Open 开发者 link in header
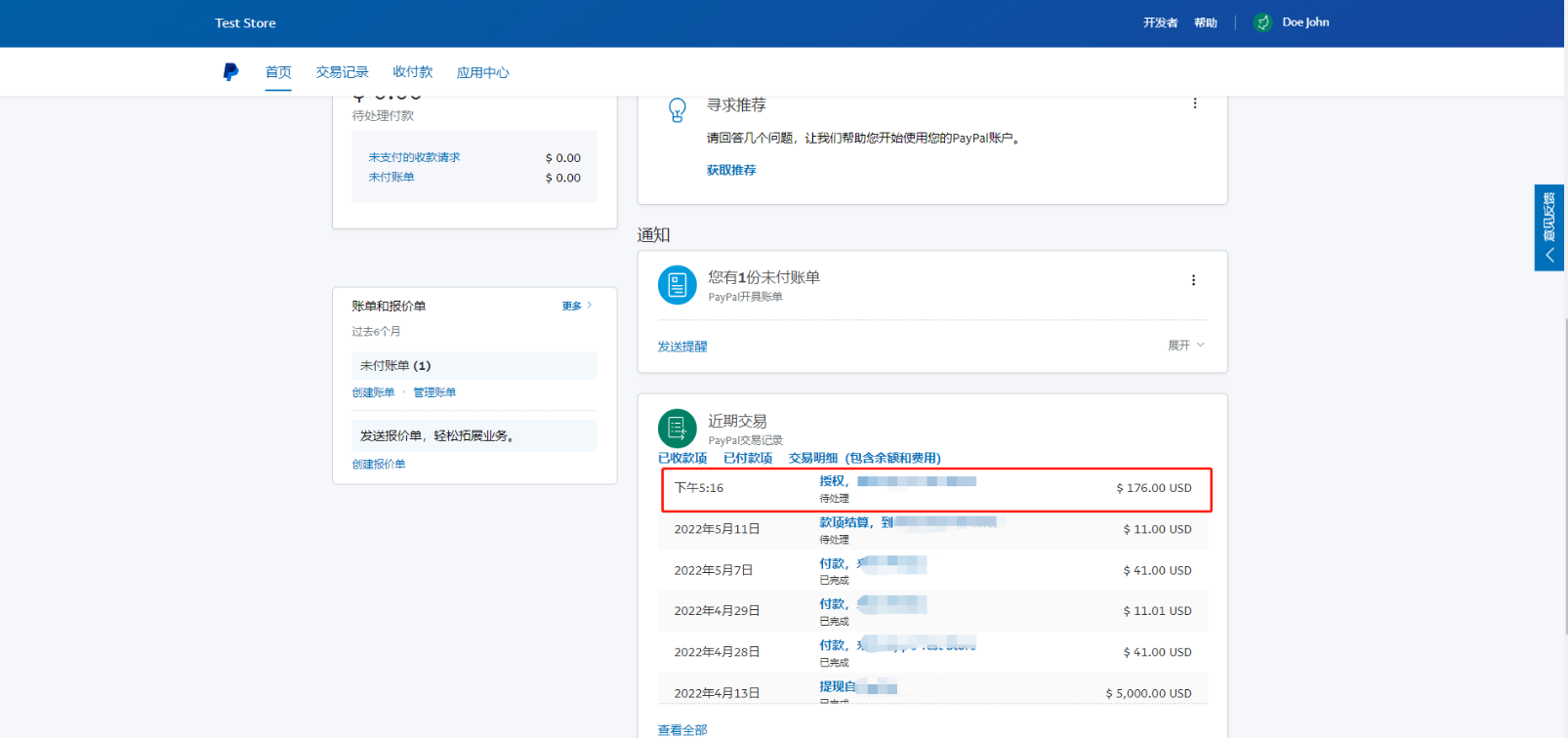Image resolution: width=1568 pixels, height=738 pixels. [x=1160, y=22]
